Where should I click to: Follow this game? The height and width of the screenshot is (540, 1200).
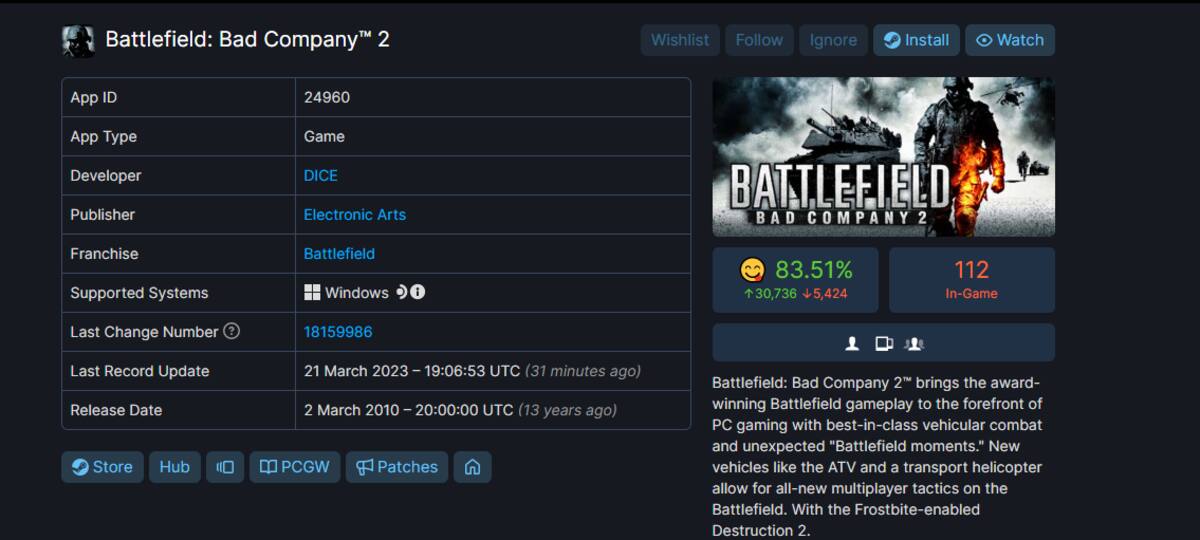click(x=759, y=40)
